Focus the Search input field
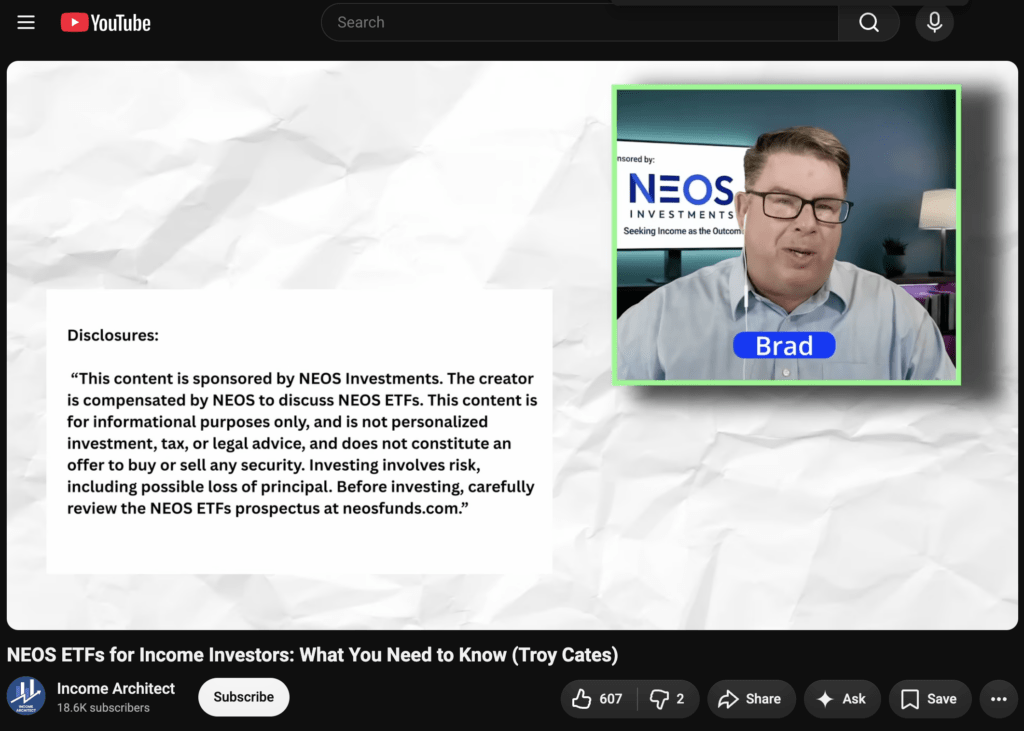Screen dimensions: 1024x731 (x=580, y=23)
